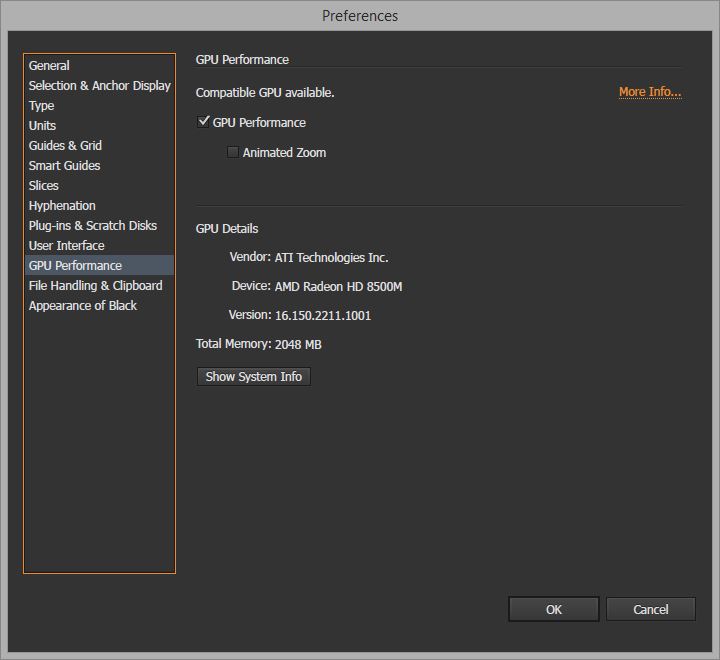Switch to Slices preferences
Screen dimensions: 720x660
99,186
